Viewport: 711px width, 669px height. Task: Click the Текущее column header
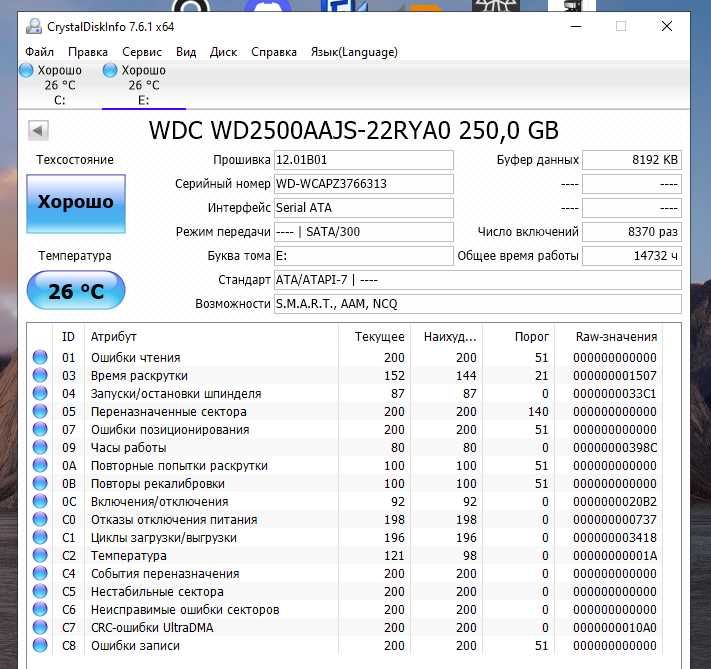point(375,337)
